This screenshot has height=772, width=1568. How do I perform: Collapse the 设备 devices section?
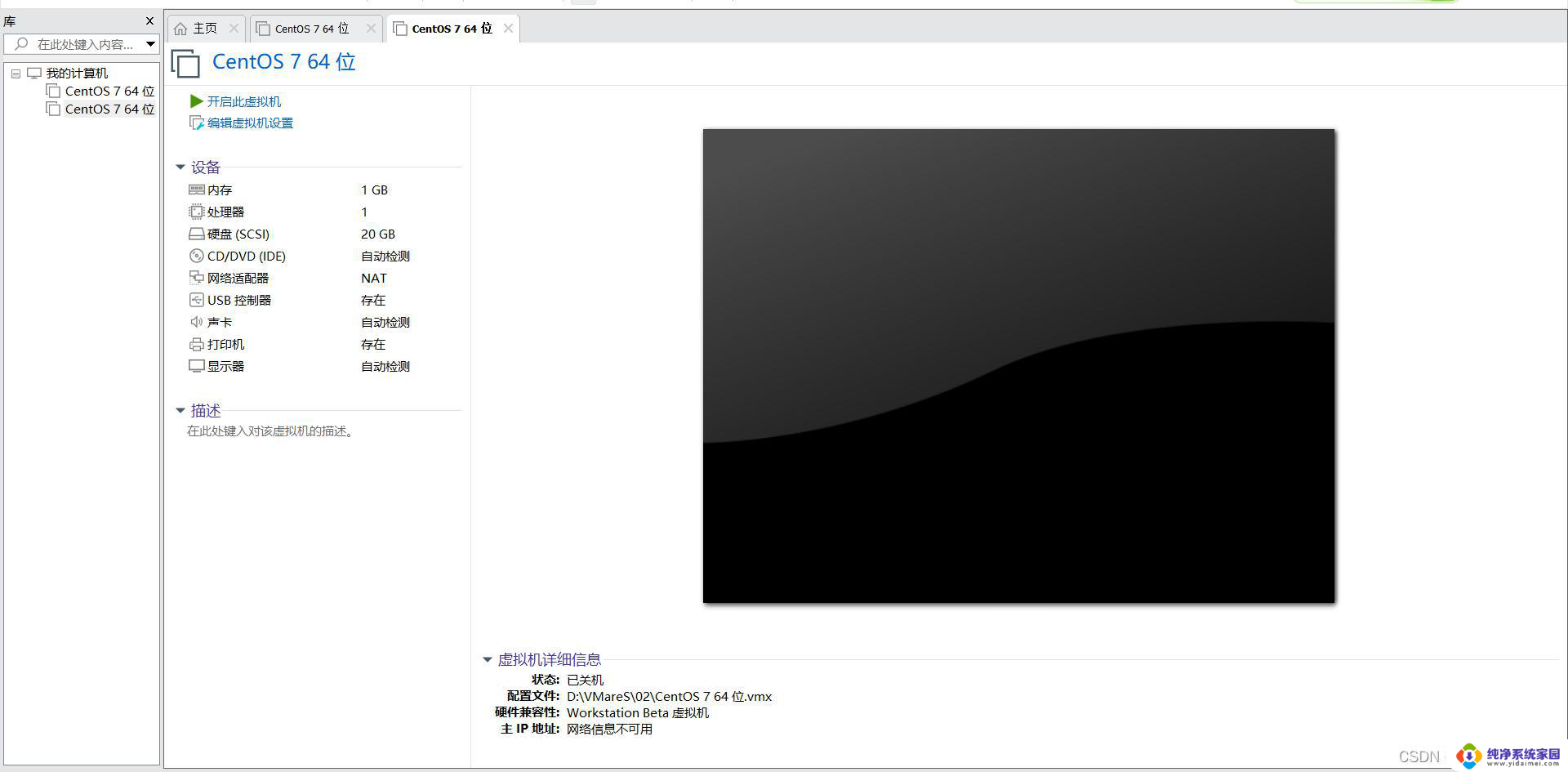180,167
